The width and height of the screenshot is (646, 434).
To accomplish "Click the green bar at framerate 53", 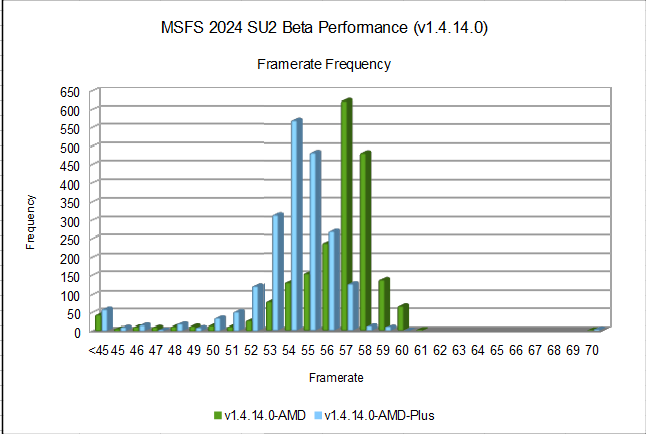I will tap(269, 316).
